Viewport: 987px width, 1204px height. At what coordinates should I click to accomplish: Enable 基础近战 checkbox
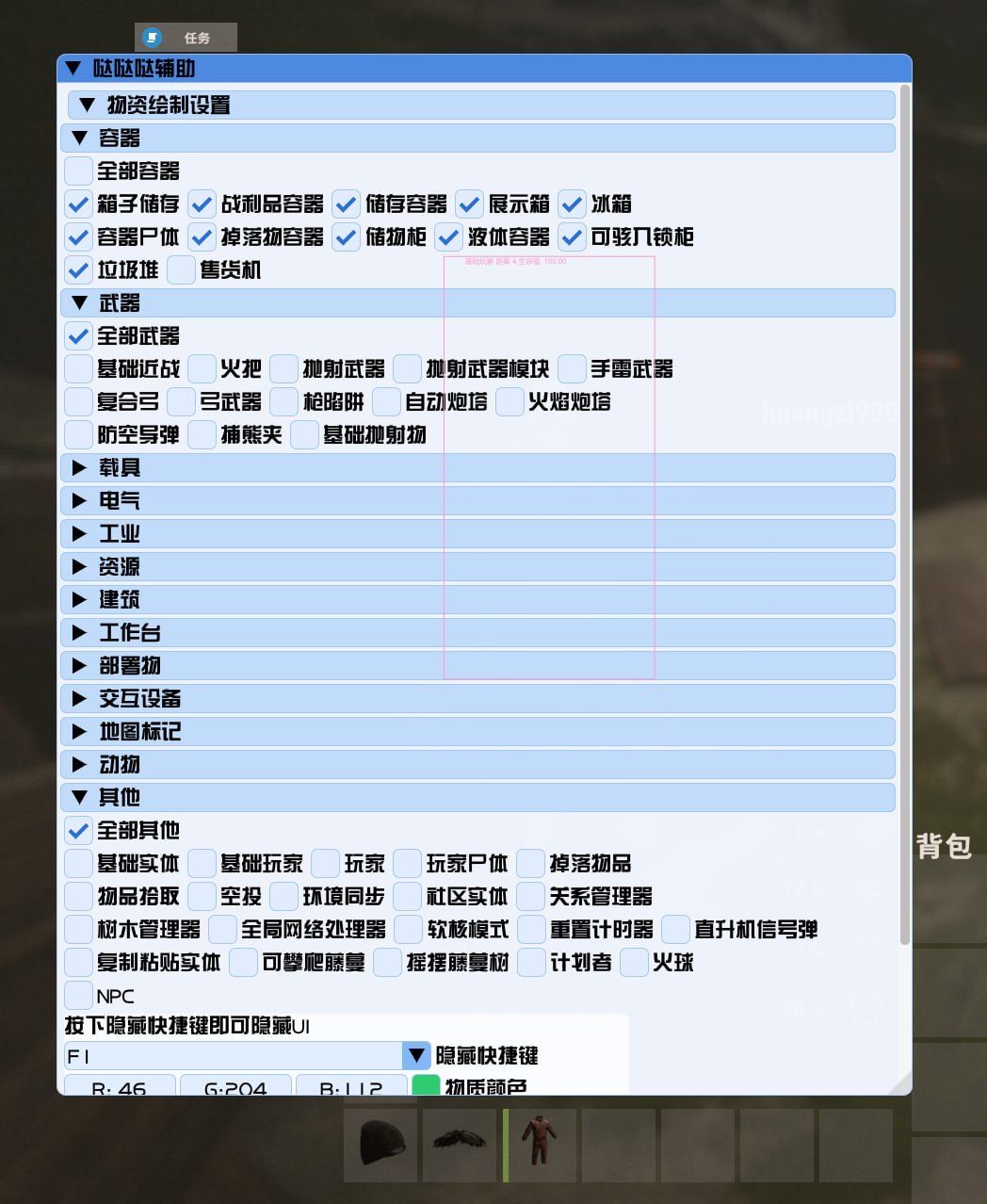pos(78,368)
